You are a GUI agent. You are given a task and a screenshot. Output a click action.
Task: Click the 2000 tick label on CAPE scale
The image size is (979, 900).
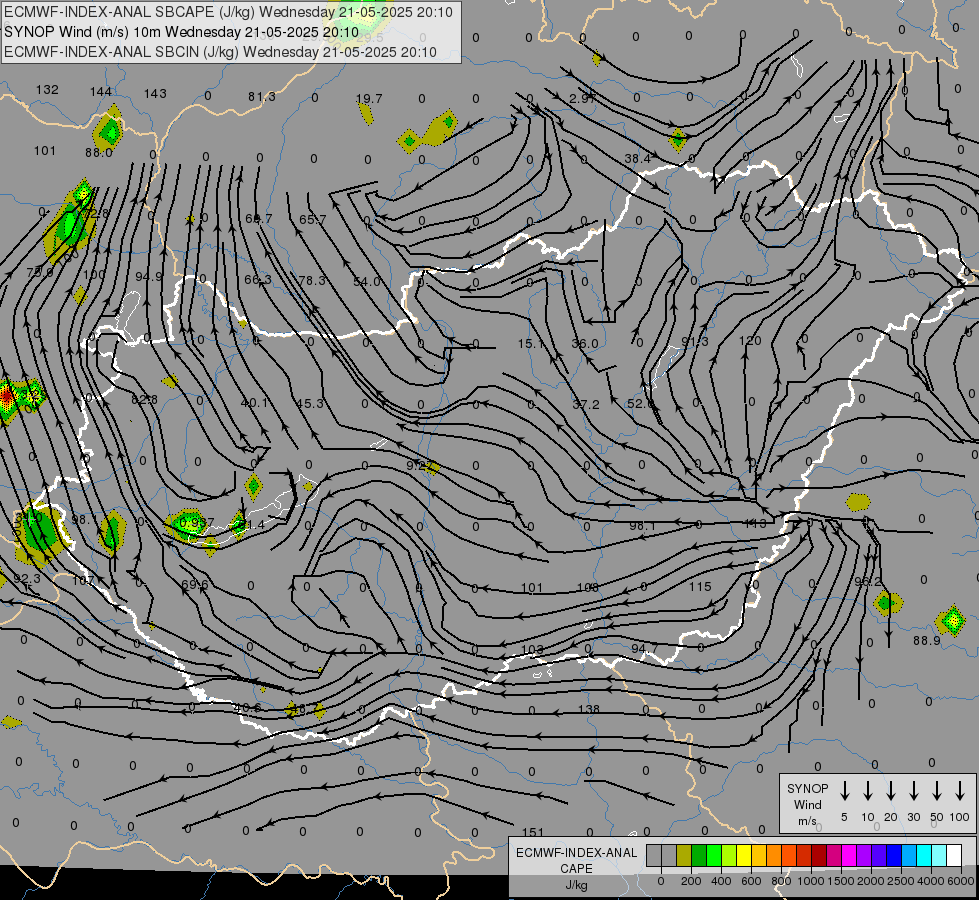coord(871,881)
